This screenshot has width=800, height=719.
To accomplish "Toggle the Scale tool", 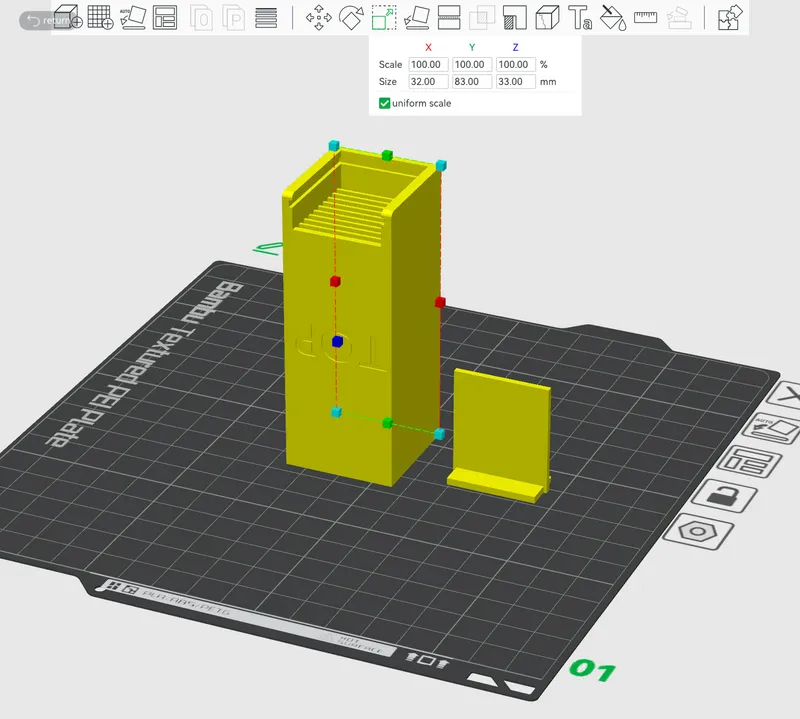I will point(384,18).
